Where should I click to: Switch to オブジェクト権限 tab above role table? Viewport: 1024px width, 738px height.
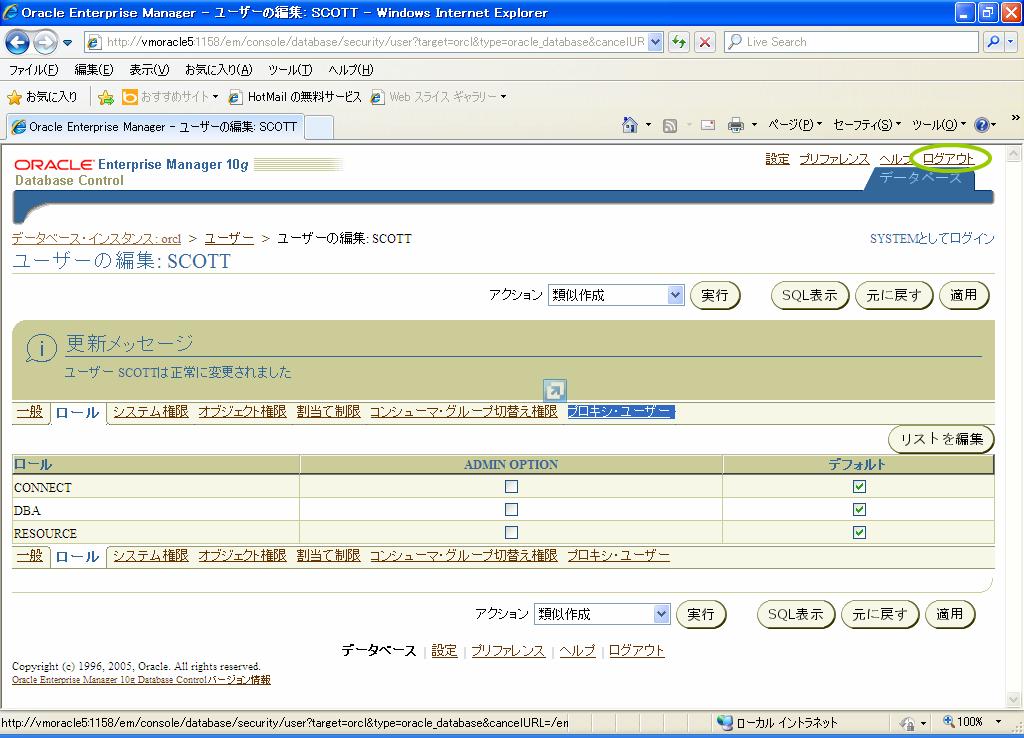tap(242, 411)
